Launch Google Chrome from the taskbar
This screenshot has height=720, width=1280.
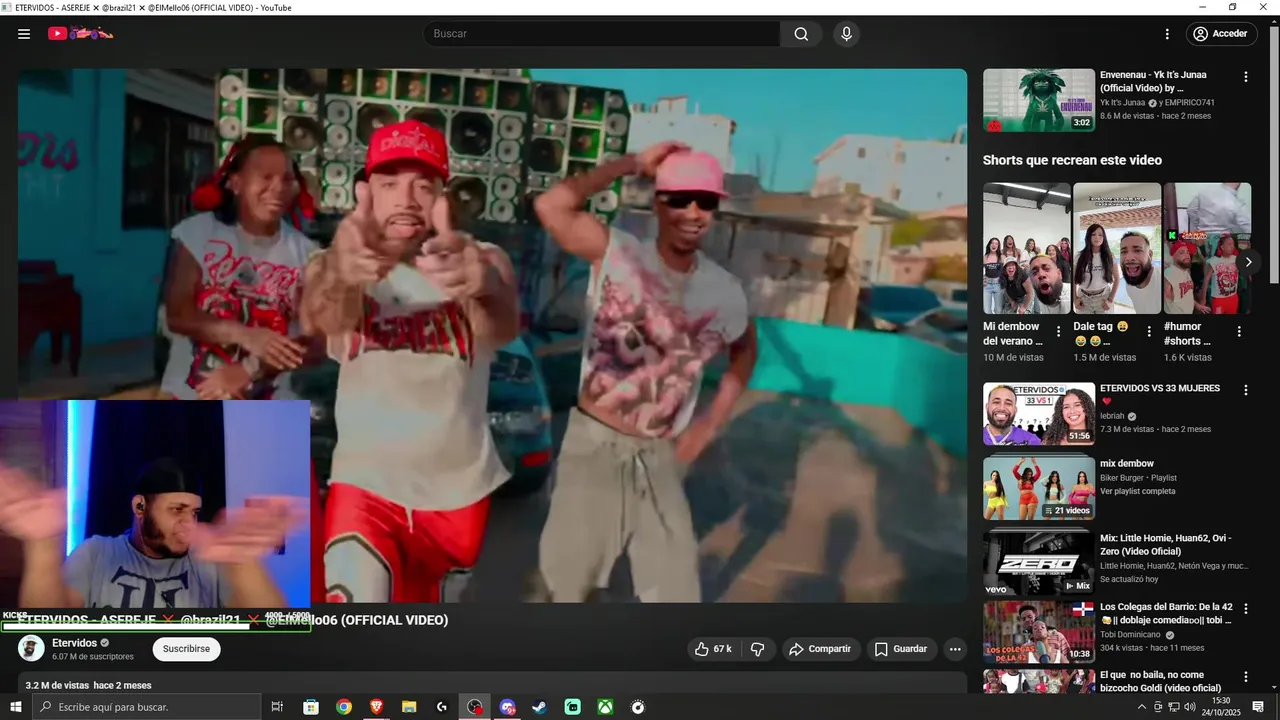point(344,707)
